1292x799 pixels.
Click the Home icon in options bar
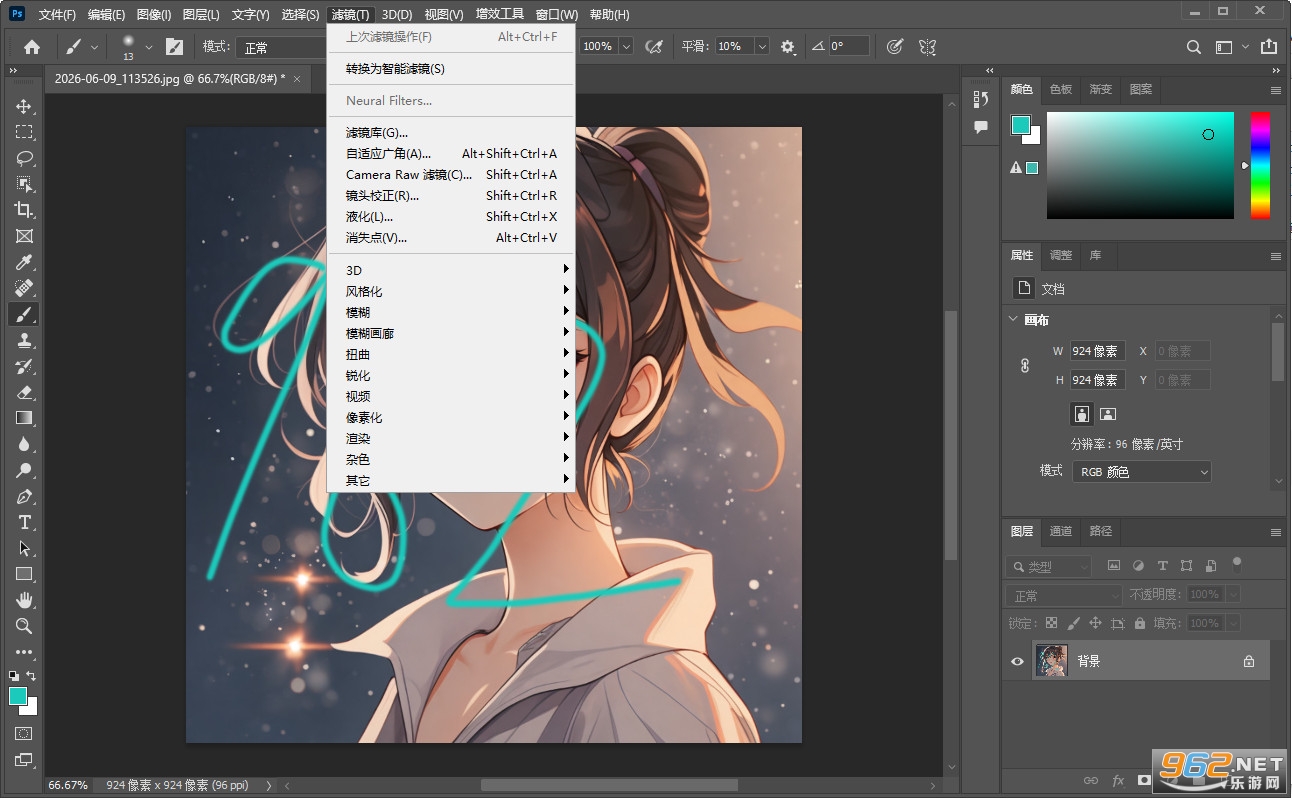coord(32,46)
